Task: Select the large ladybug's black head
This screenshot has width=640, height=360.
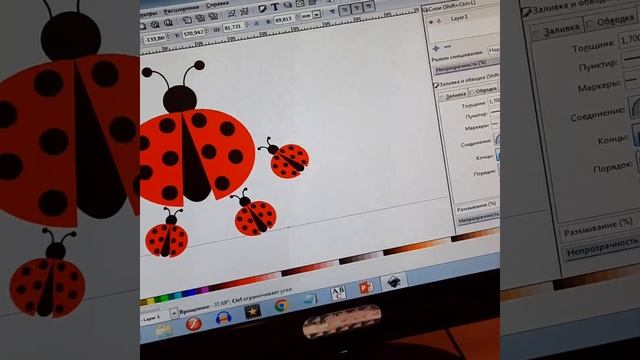Action: pos(180,99)
